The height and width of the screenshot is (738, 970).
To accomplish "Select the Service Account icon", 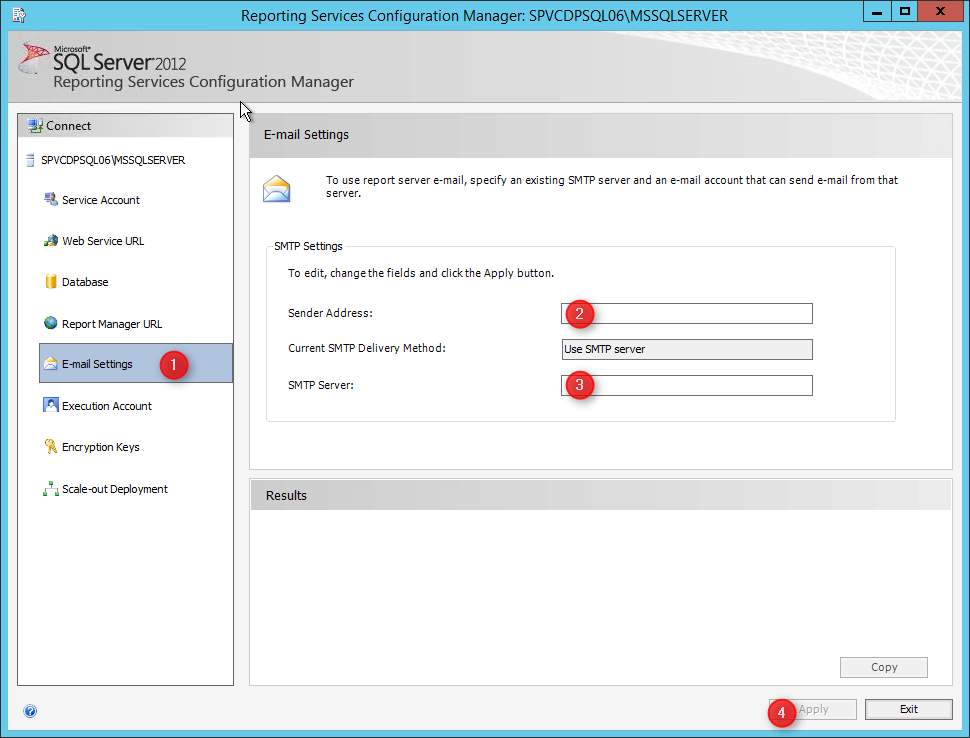I will coord(51,199).
